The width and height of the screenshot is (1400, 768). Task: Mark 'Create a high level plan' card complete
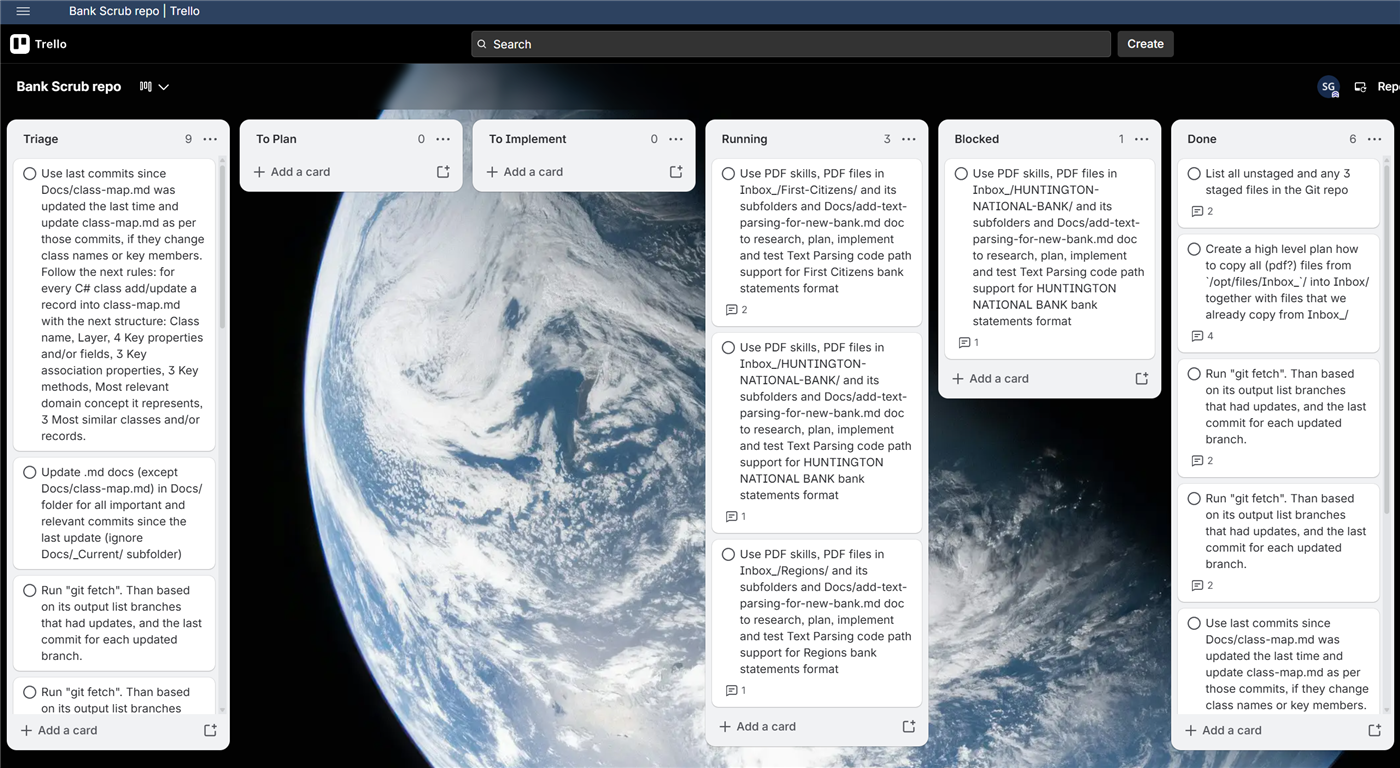(1194, 250)
